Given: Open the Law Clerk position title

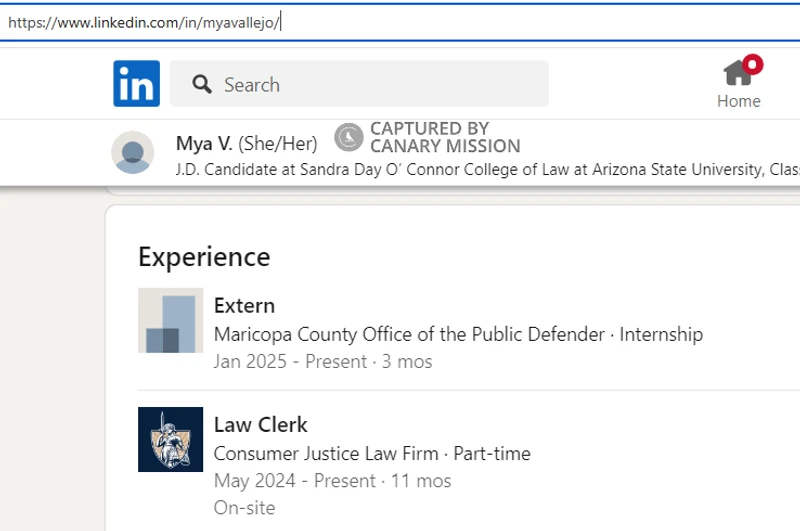Looking at the screenshot, I should [261, 424].
